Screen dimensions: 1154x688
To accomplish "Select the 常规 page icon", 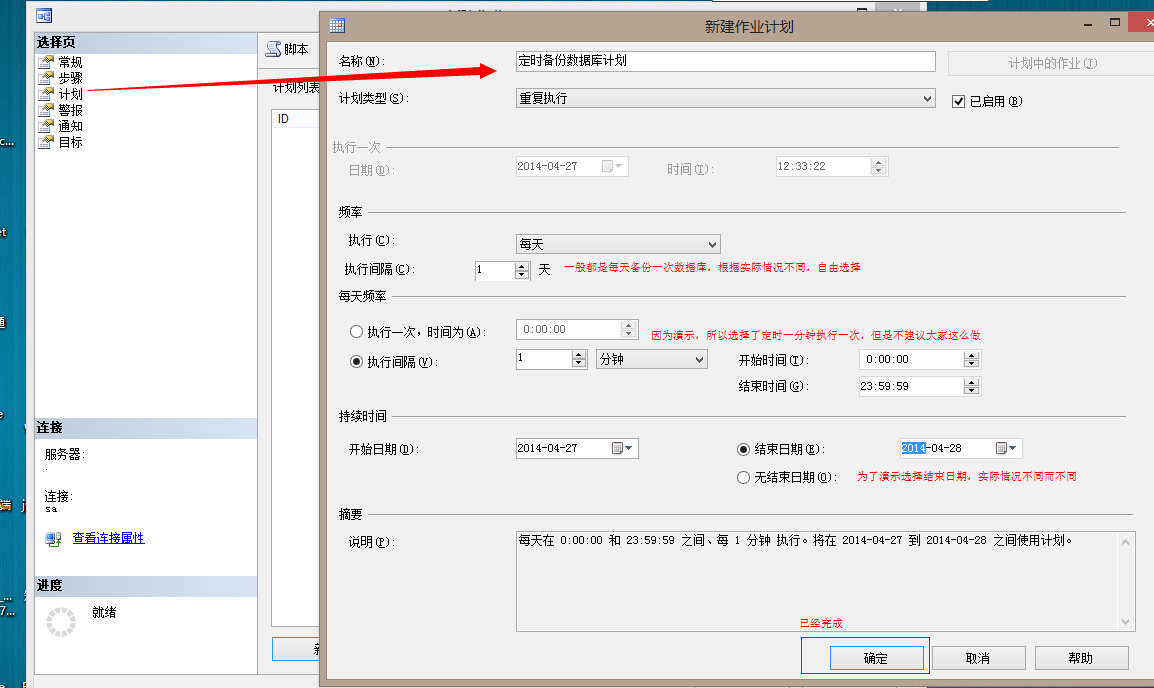I will pos(46,62).
